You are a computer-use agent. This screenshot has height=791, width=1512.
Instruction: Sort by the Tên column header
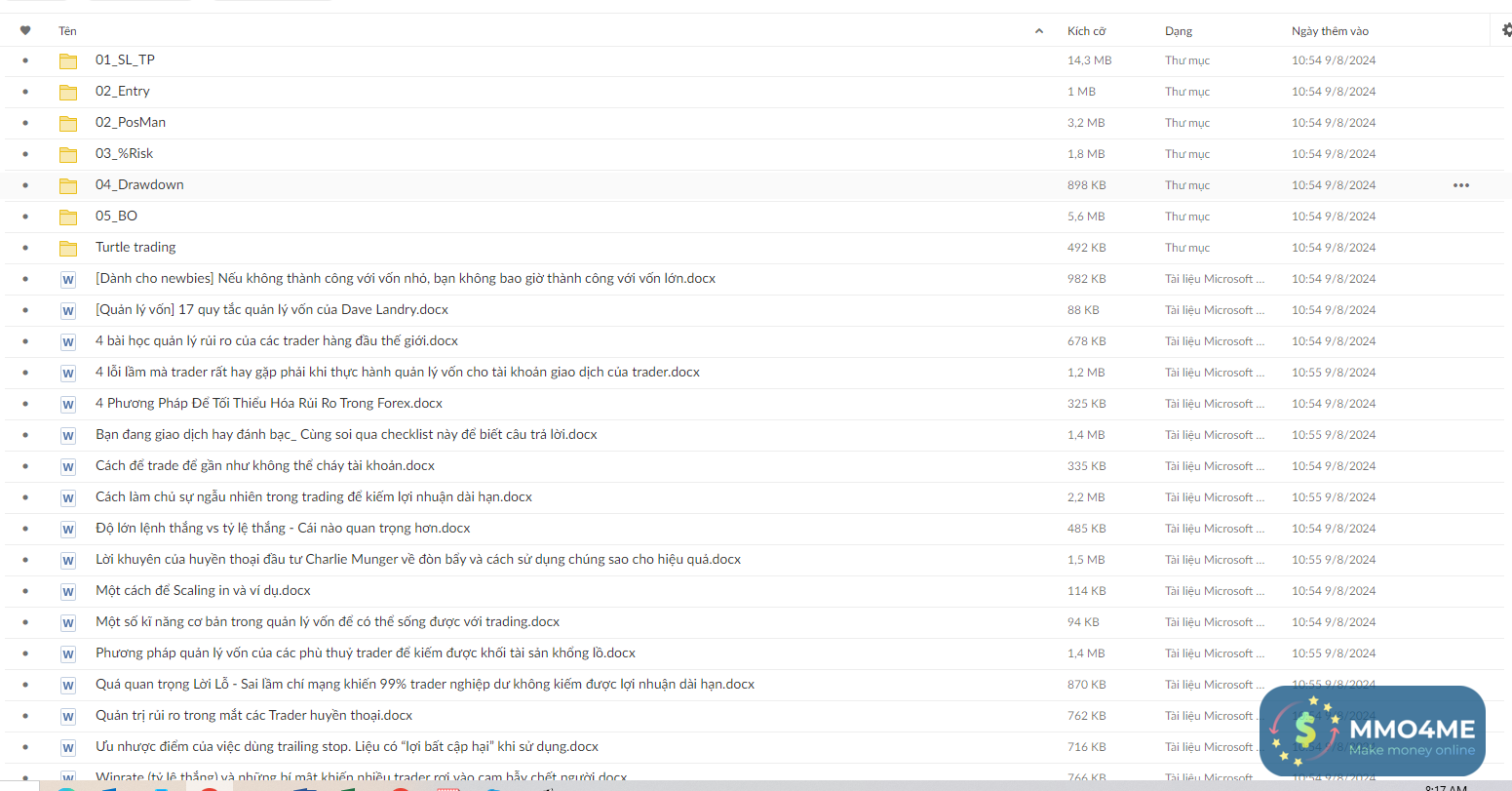pos(67,31)
